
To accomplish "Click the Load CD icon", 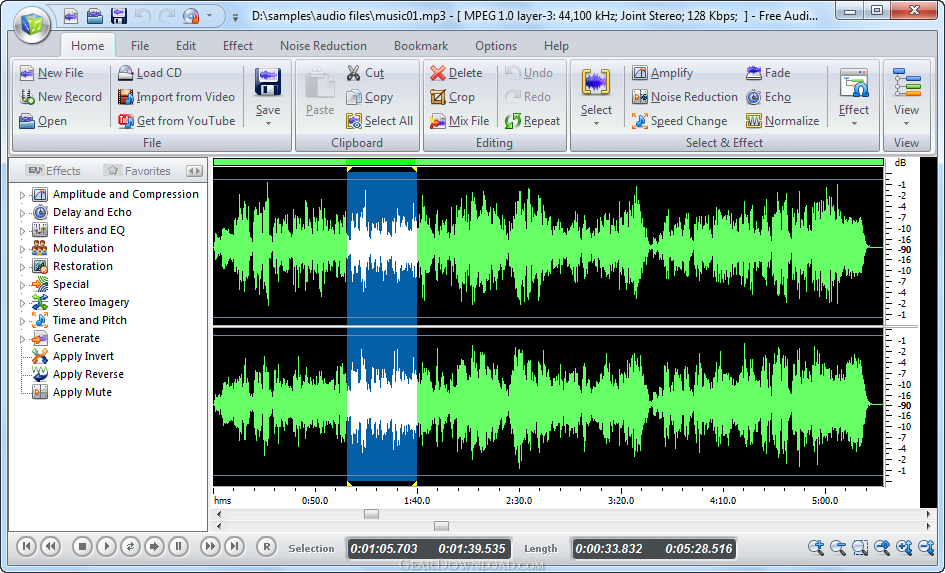I will pos(125,73).
